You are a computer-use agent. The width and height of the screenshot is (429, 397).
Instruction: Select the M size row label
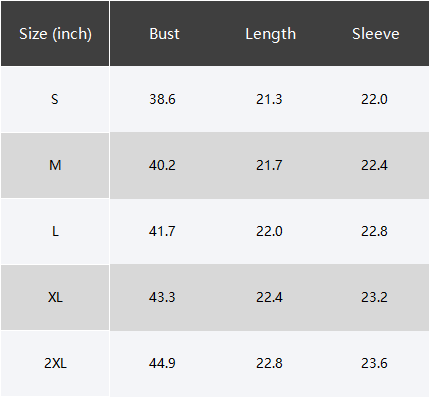pyautogui.click(x=55, y=165)
